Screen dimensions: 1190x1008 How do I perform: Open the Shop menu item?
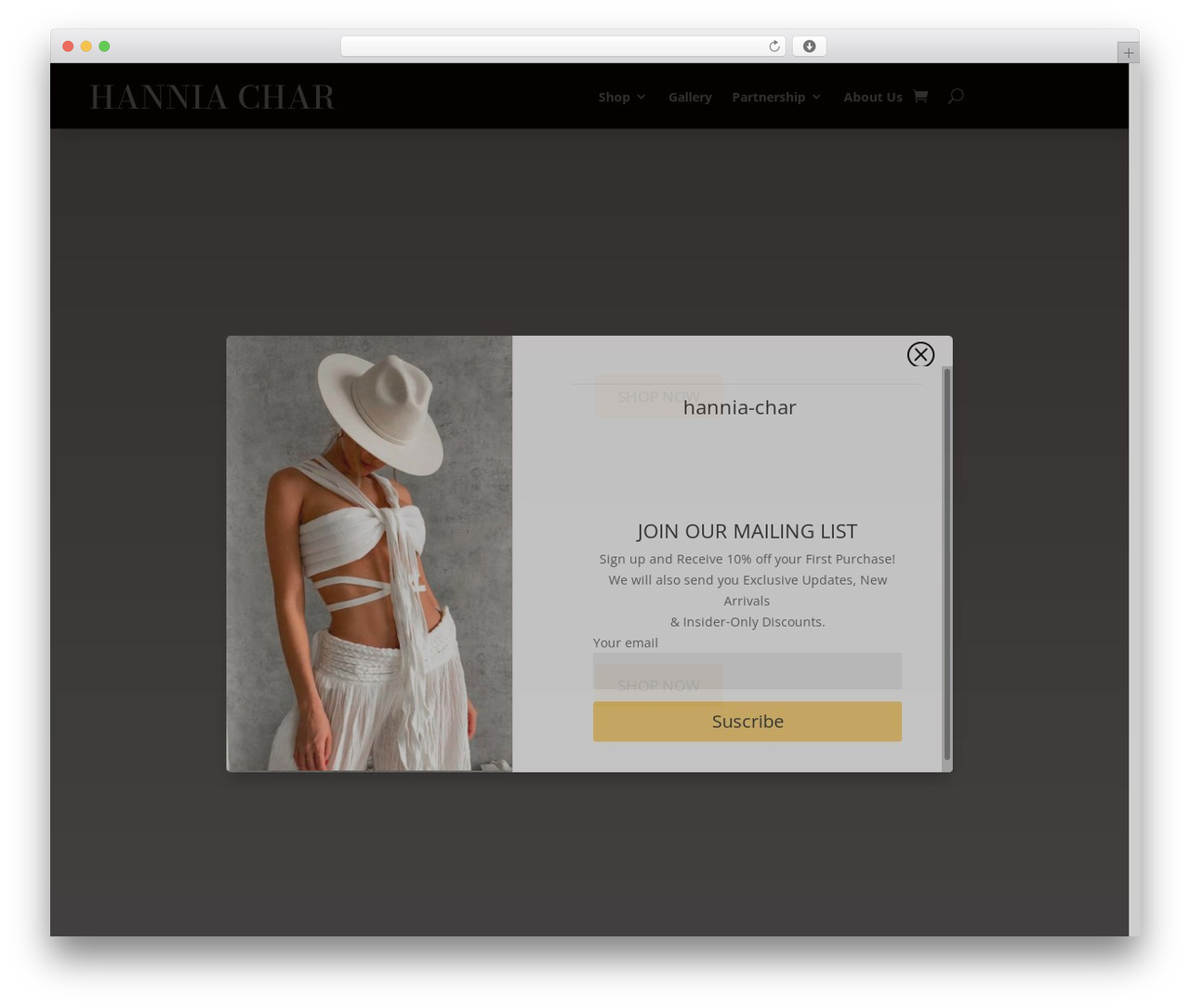click(615, 97)
